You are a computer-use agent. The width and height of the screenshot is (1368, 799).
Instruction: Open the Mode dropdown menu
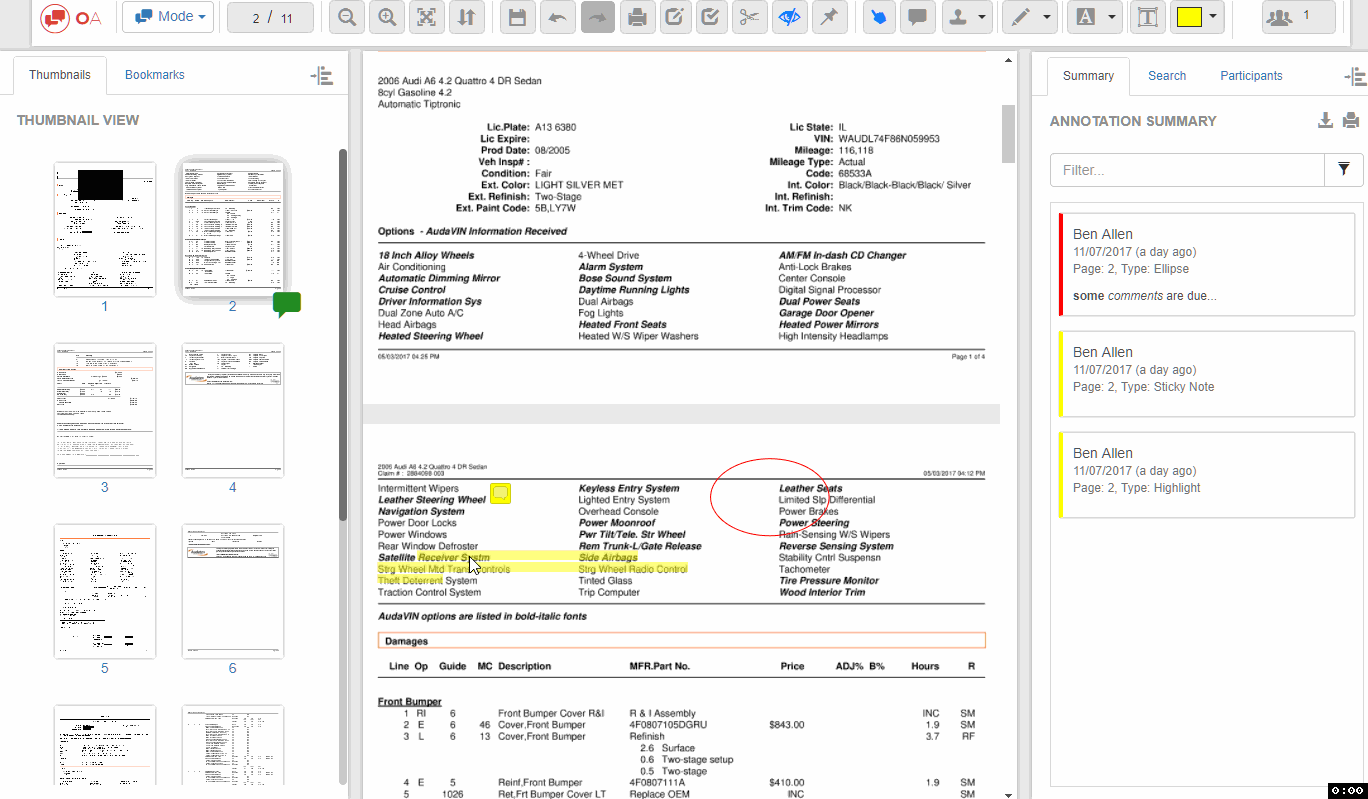168,17
